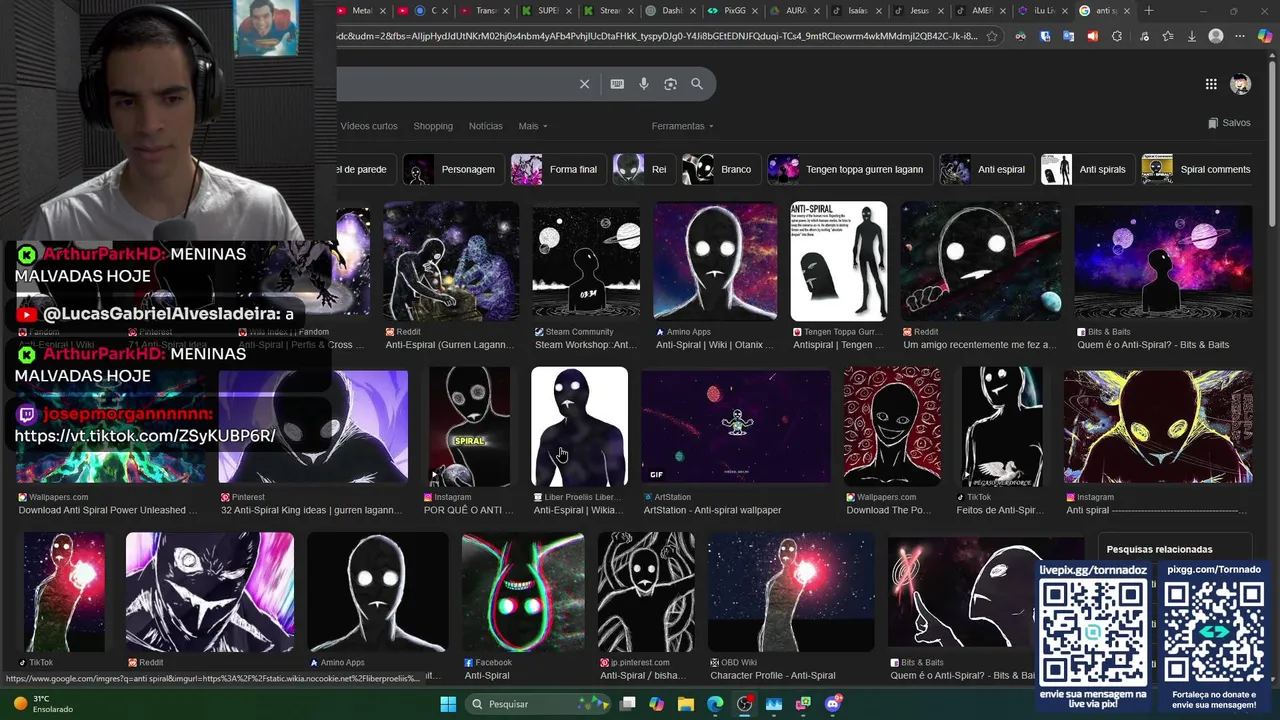Screen dimensions: 1280x720
Task: Open the Windows Start menu
Action: (448, 704)
